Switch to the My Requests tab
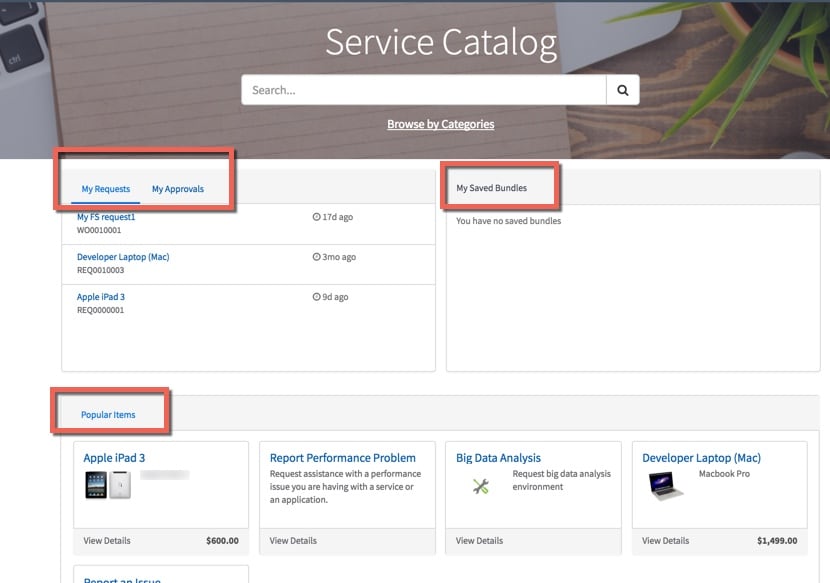Screen dimensions: 830x583 click(104, 189)
